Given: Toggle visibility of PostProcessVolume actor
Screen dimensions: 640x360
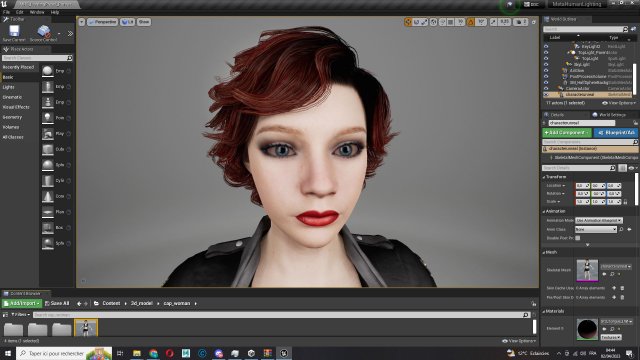Looking at the screenshot, I should [546, 76].
